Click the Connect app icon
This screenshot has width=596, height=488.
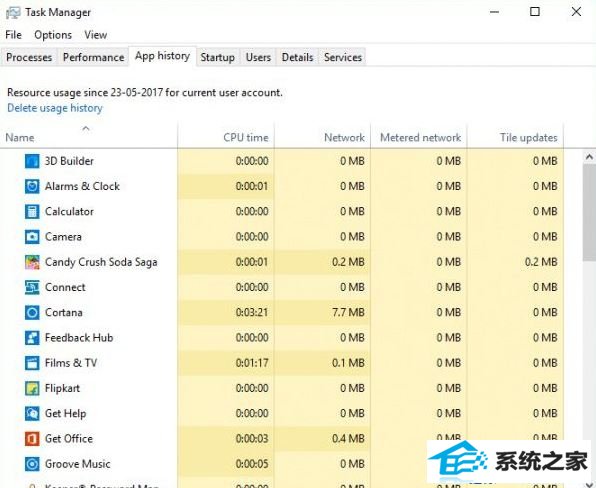[32, 287]
